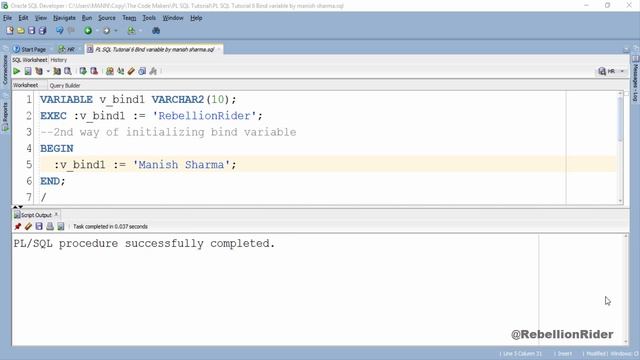Click the New file icon in main toolbar
The image size is (640, 360).
[10, 31]
